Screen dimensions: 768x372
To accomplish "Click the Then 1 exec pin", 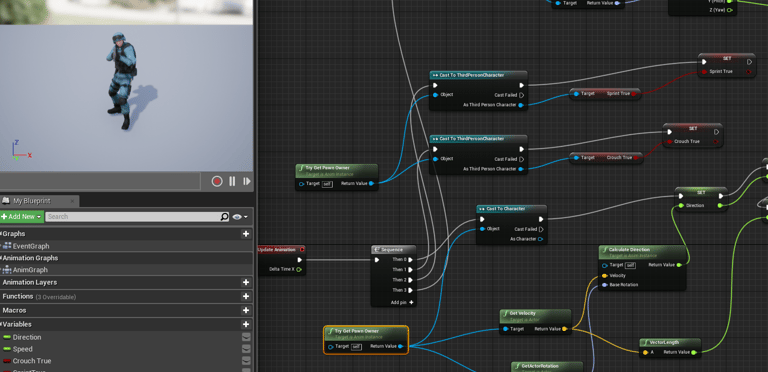I will 410,270.
